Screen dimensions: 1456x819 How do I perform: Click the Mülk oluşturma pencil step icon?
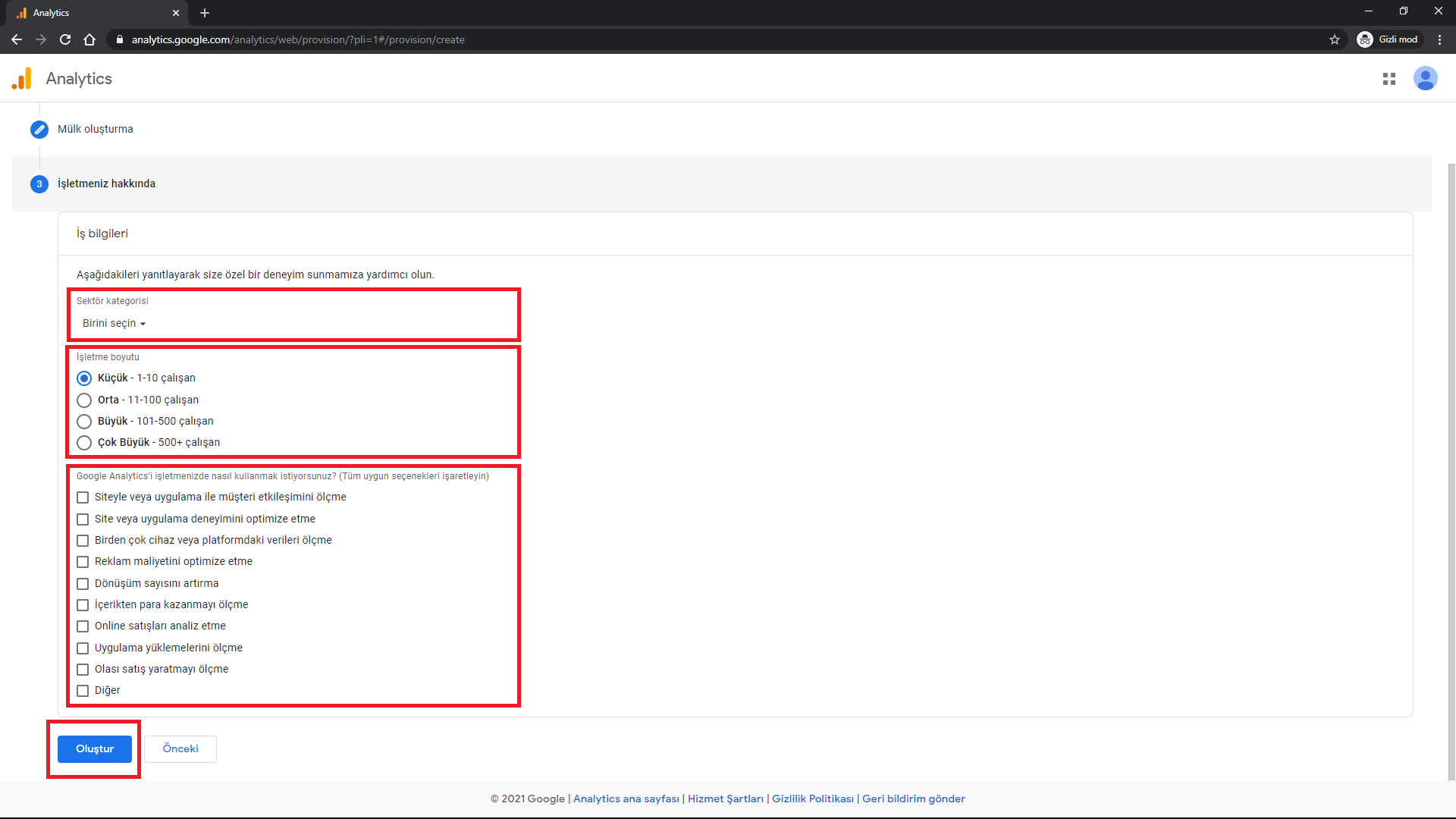click(39, 130)
